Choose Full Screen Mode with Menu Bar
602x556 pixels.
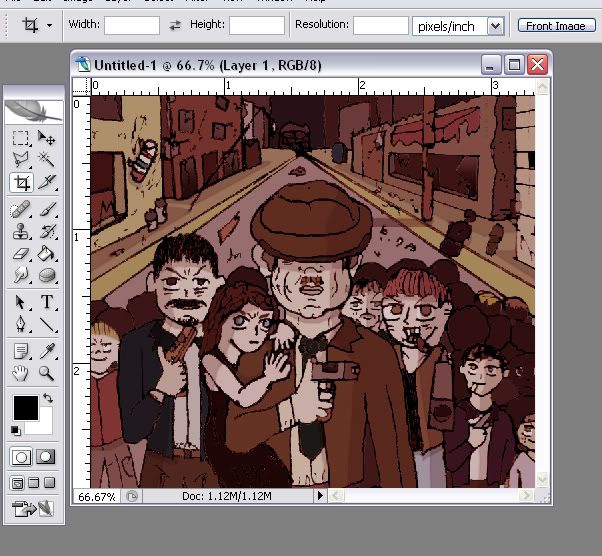[34, 483]
